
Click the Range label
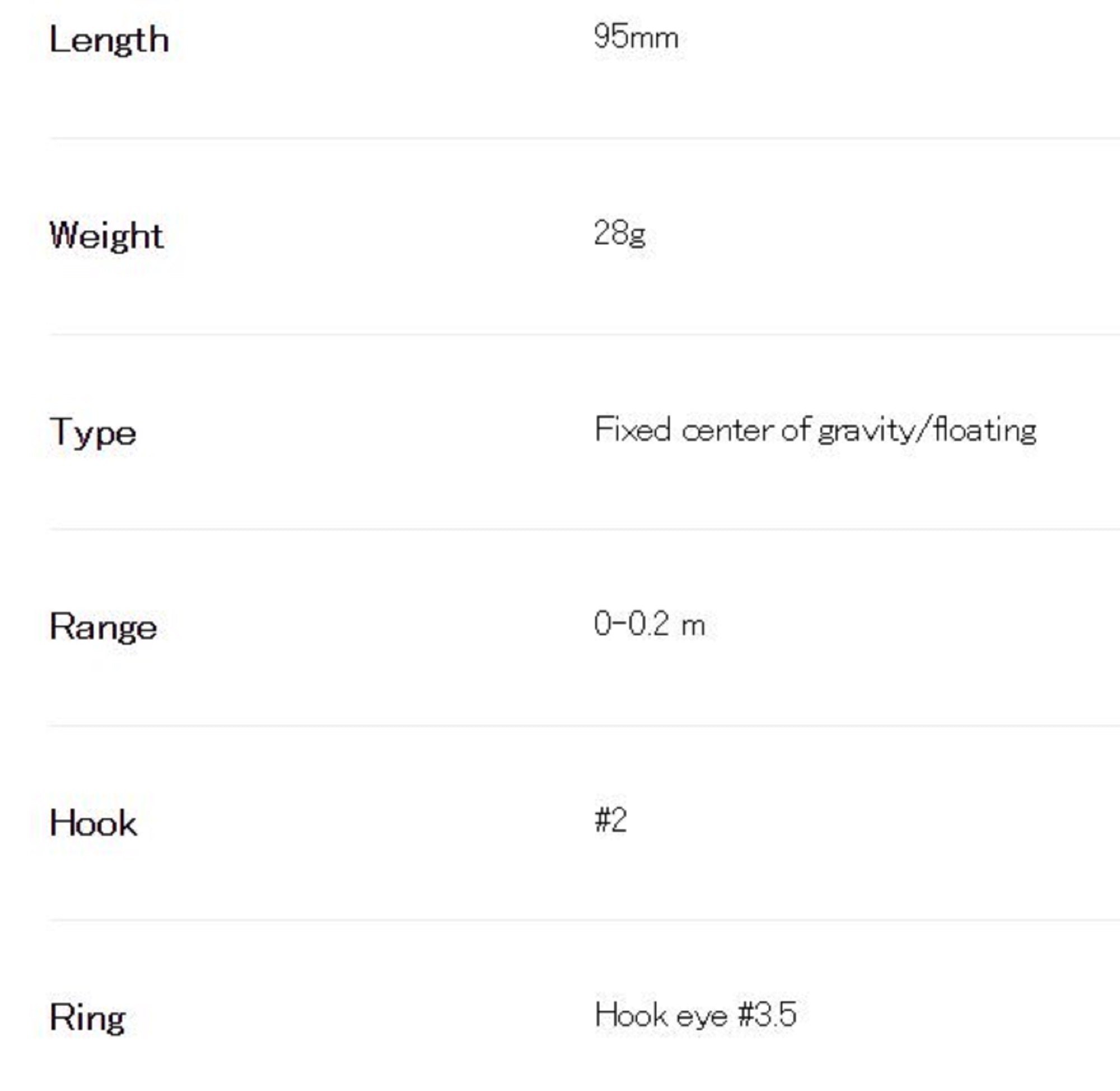(x=103, y=627)
